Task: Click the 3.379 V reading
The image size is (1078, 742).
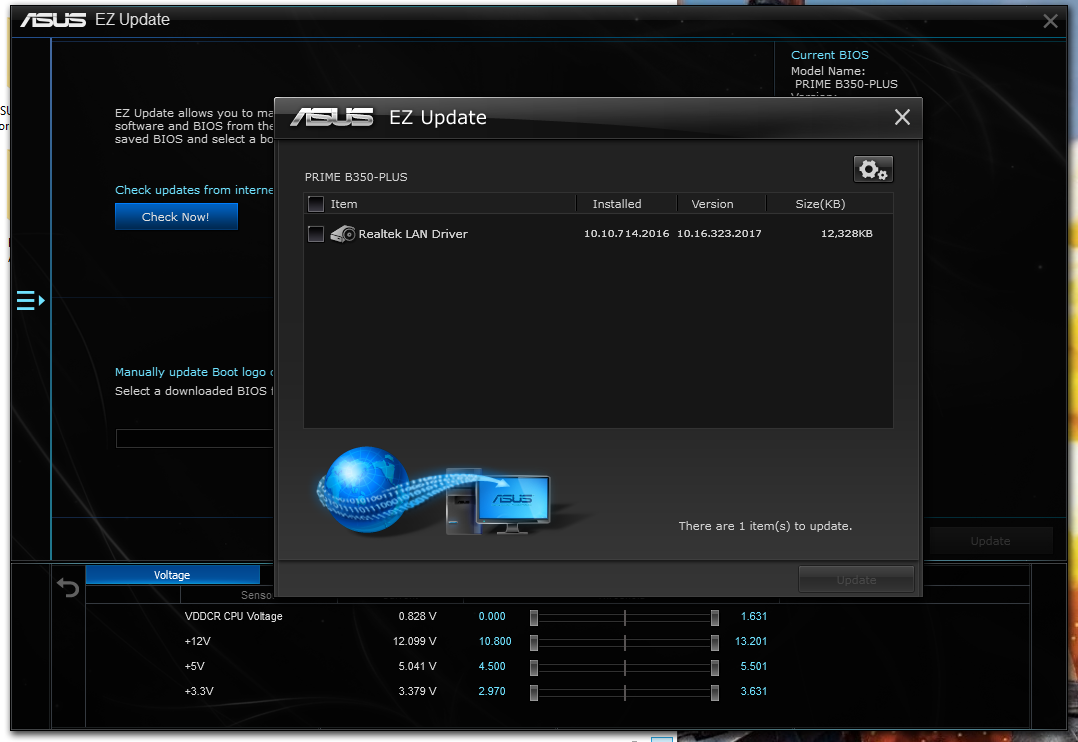Action: pos(417,691)
